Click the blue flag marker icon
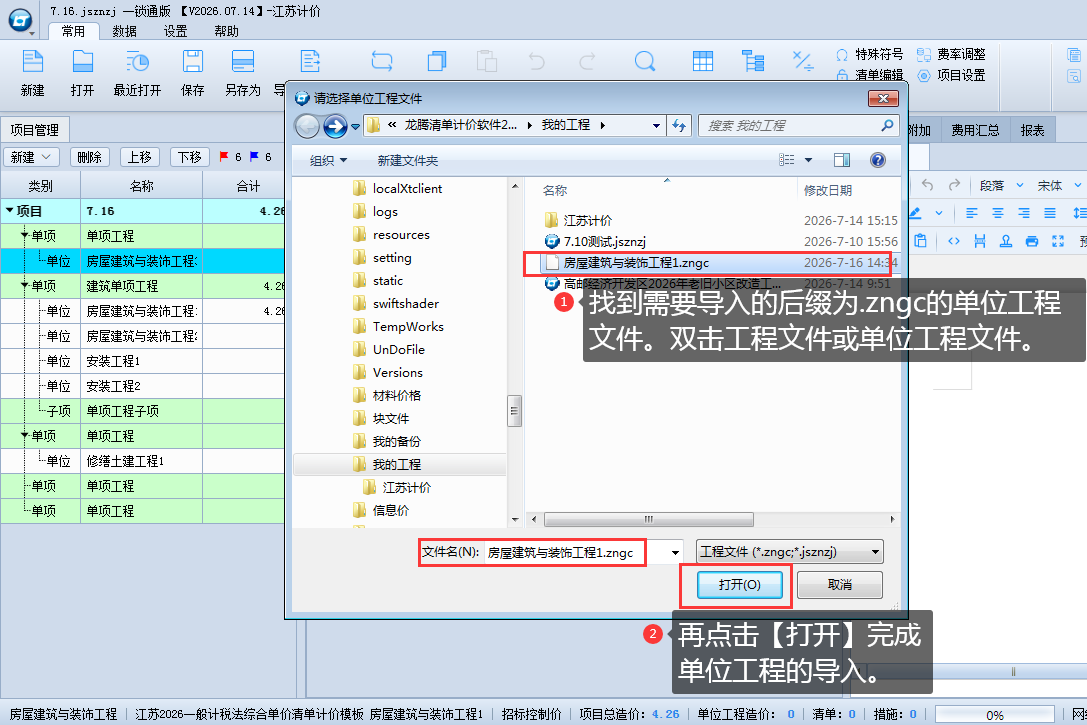This screenshot has height=725, width=1087. click(x=254, y=157)
